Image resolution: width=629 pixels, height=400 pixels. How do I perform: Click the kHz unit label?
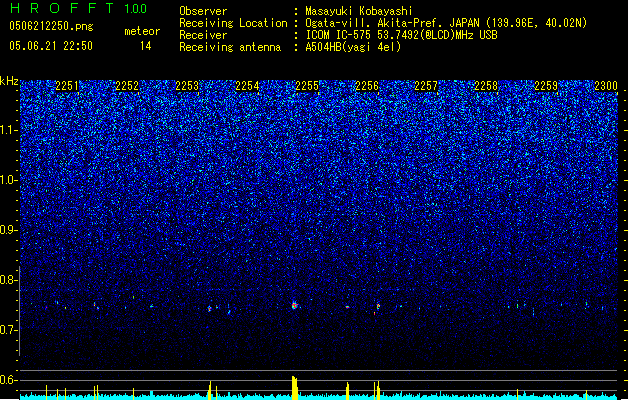[9, 81]
